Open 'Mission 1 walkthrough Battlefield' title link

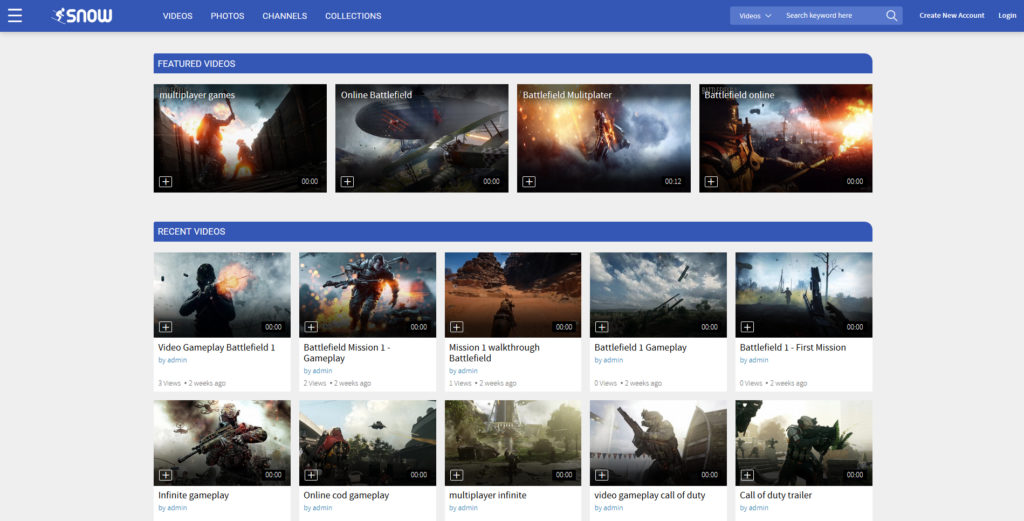(494, 353)
